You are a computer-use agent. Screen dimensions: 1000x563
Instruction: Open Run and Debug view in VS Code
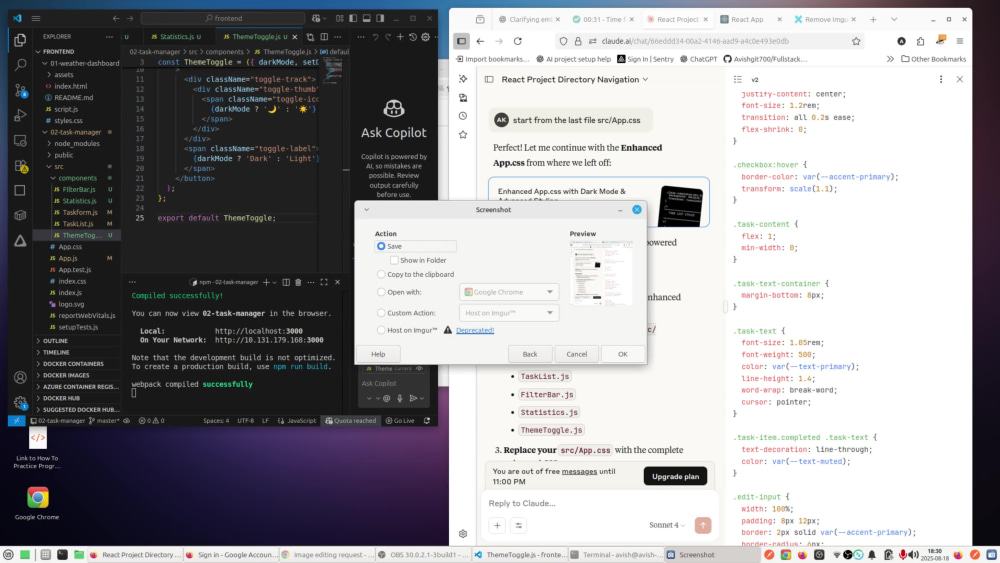tap(20, 115)
